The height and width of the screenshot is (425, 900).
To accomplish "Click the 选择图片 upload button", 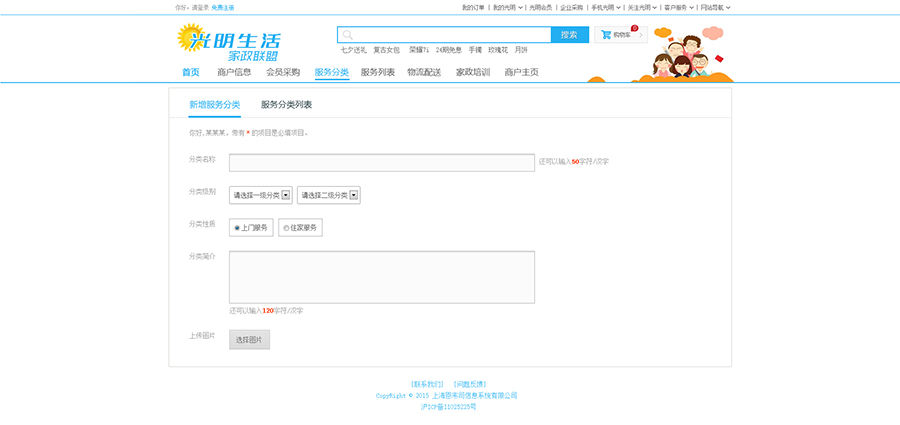I will coord(249,340).
